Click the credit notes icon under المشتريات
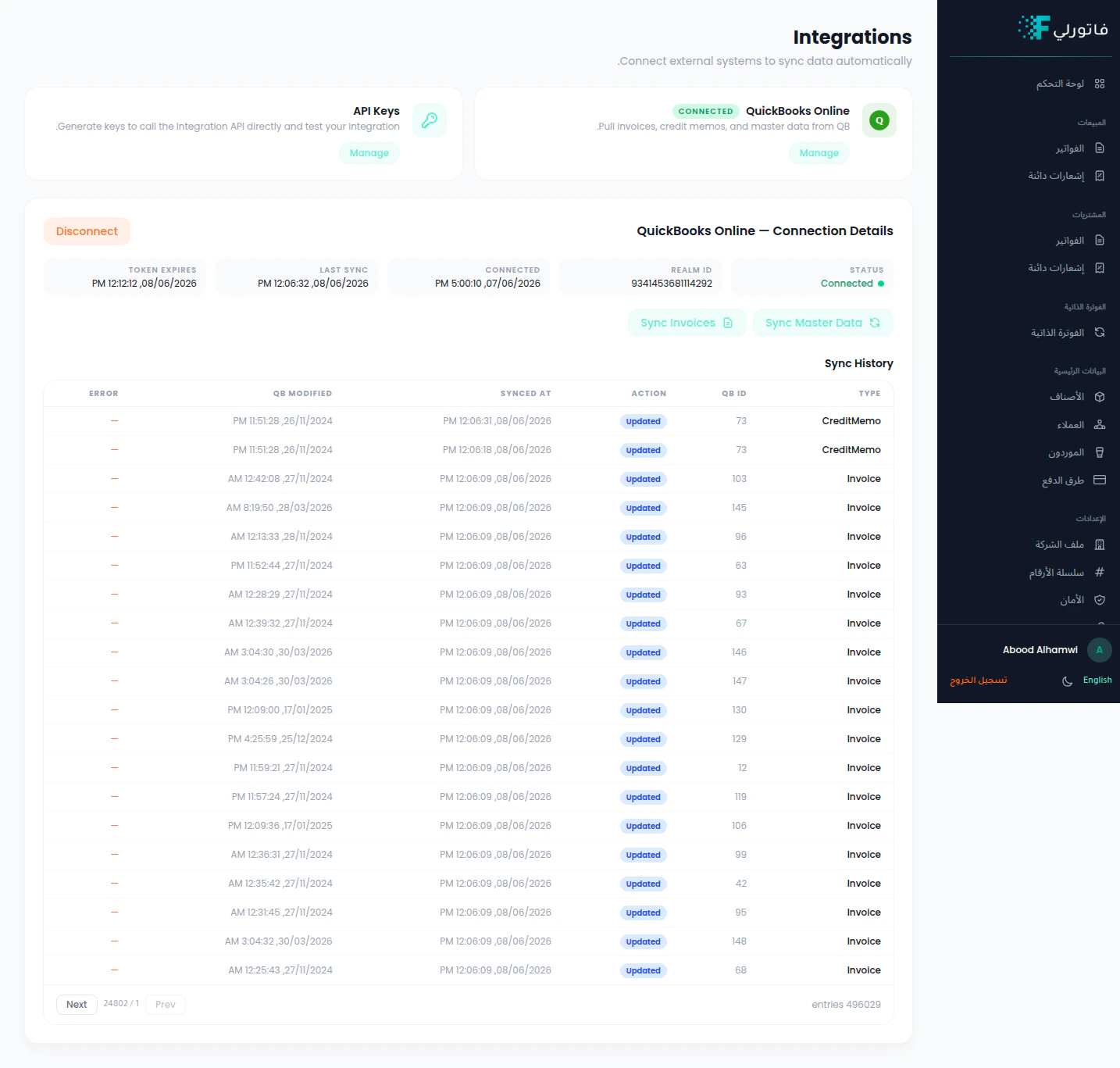1120x1068 pixels. tap(1100, 268)
